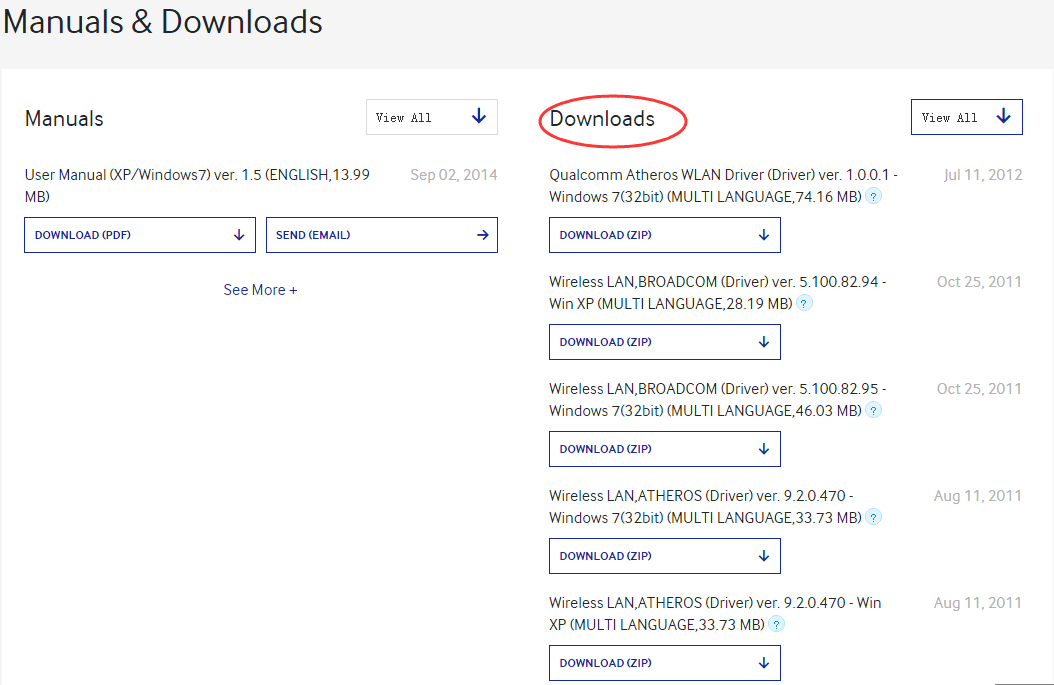Click help icon beside ATHEROS 9.2.0.470 Win XP
This screenshot has width=1054, height=685.
point(776,624)
